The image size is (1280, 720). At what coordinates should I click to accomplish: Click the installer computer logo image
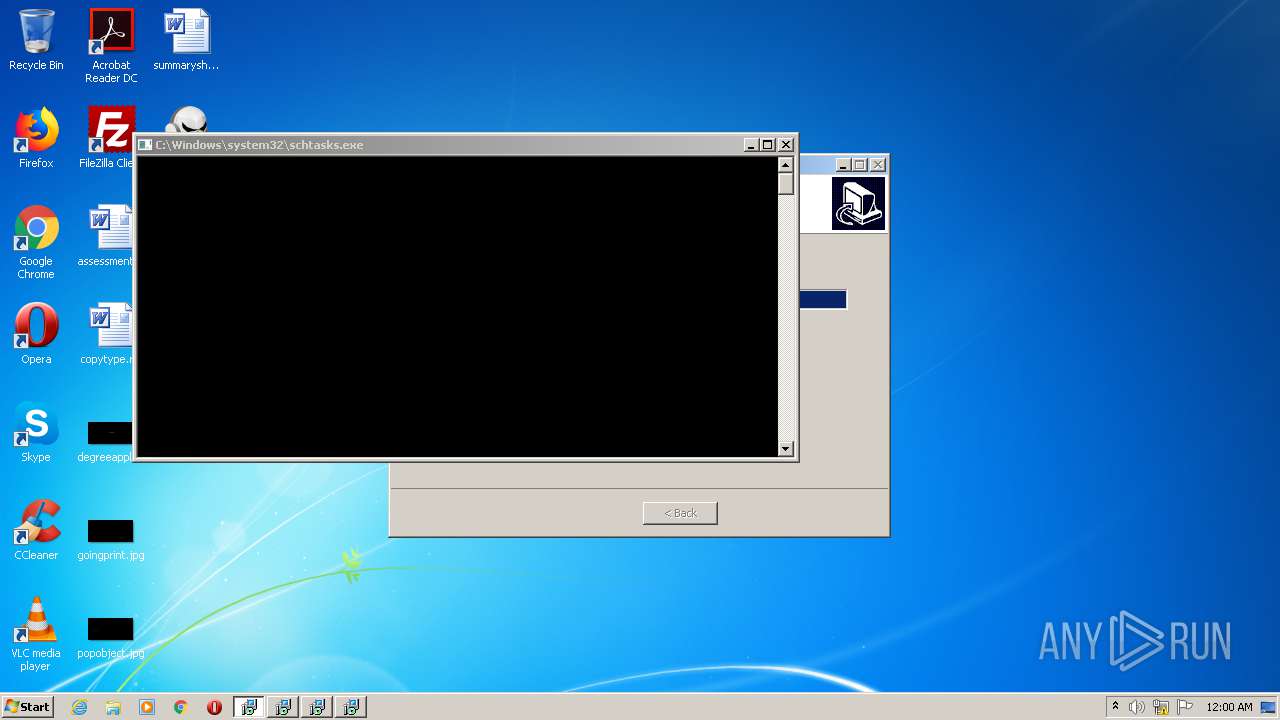(859, 204)
